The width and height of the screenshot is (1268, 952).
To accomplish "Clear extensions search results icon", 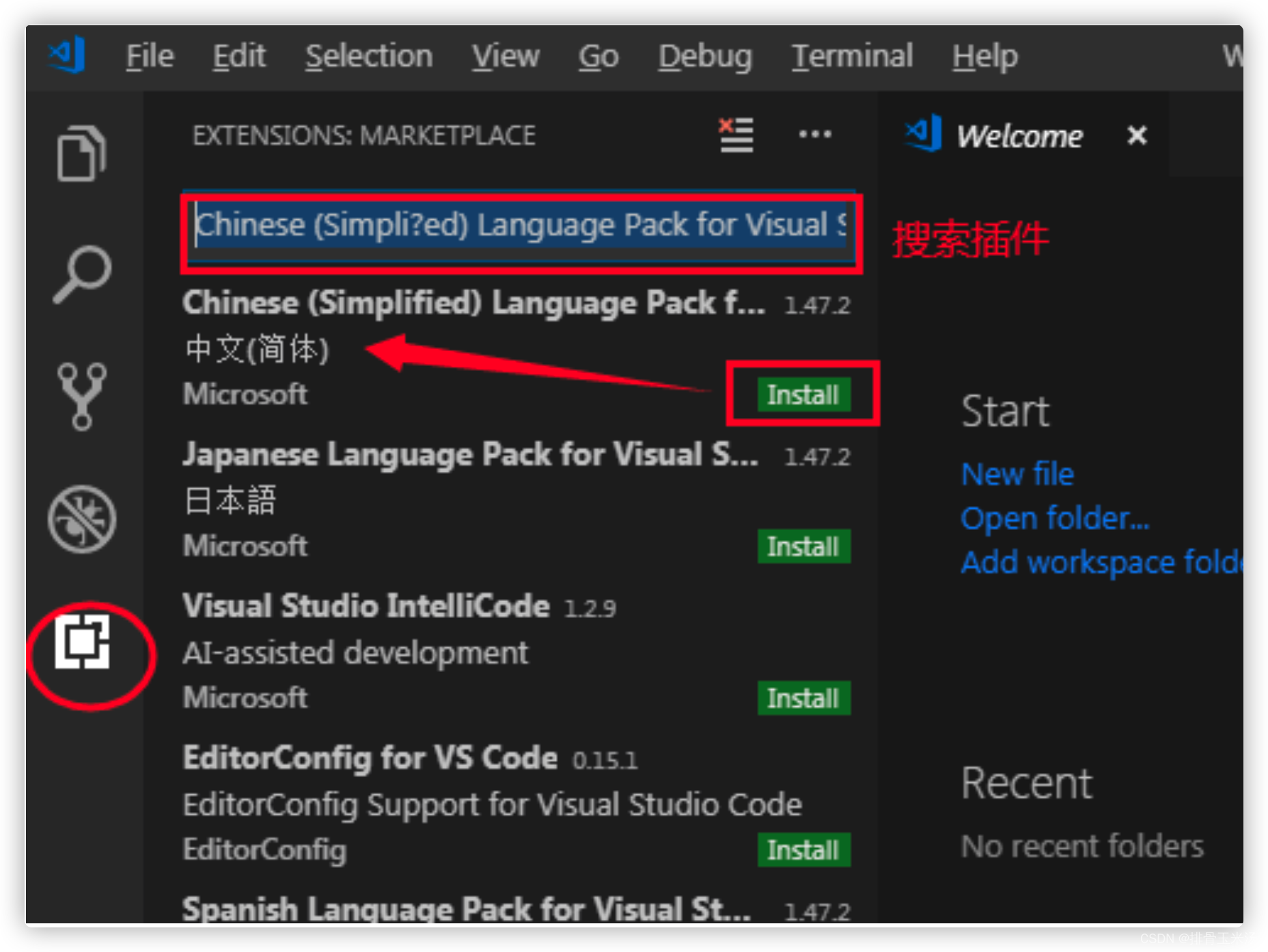I will [x=736, y=135].
